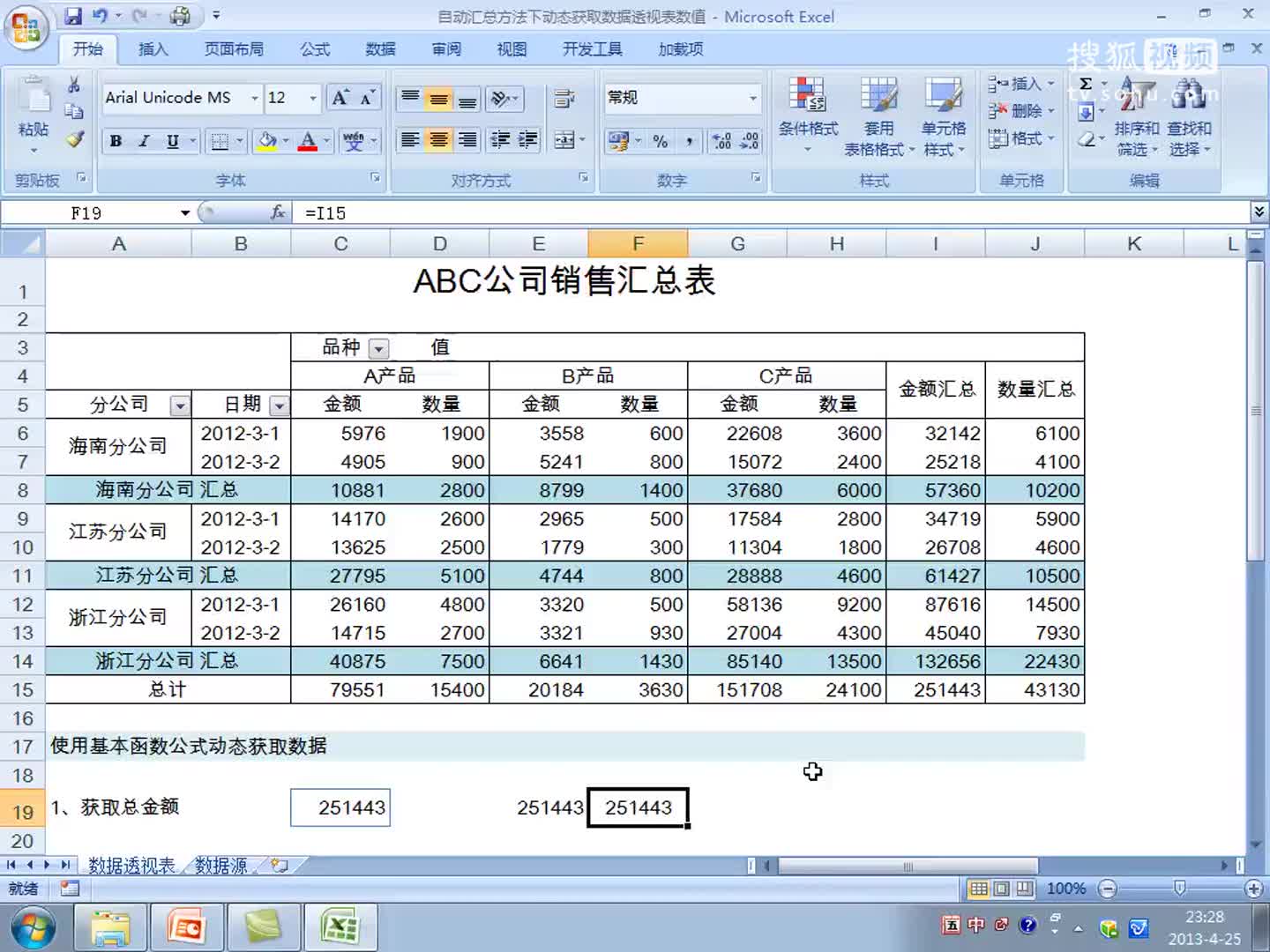Toggle middle vertical alignment
1270x952 pixels.
[x=438, y=98]
